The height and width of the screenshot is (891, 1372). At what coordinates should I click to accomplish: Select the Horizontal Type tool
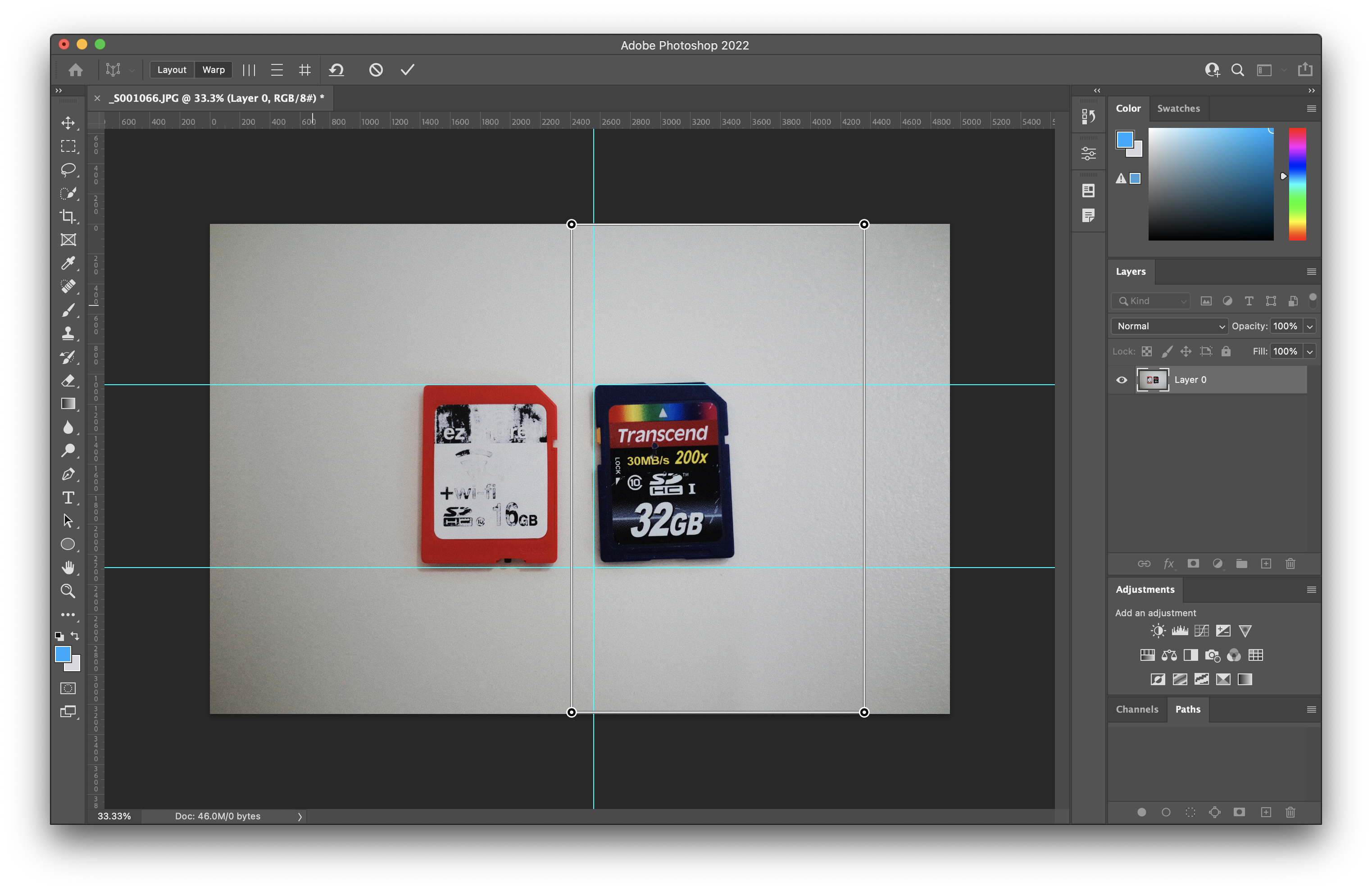68,497
